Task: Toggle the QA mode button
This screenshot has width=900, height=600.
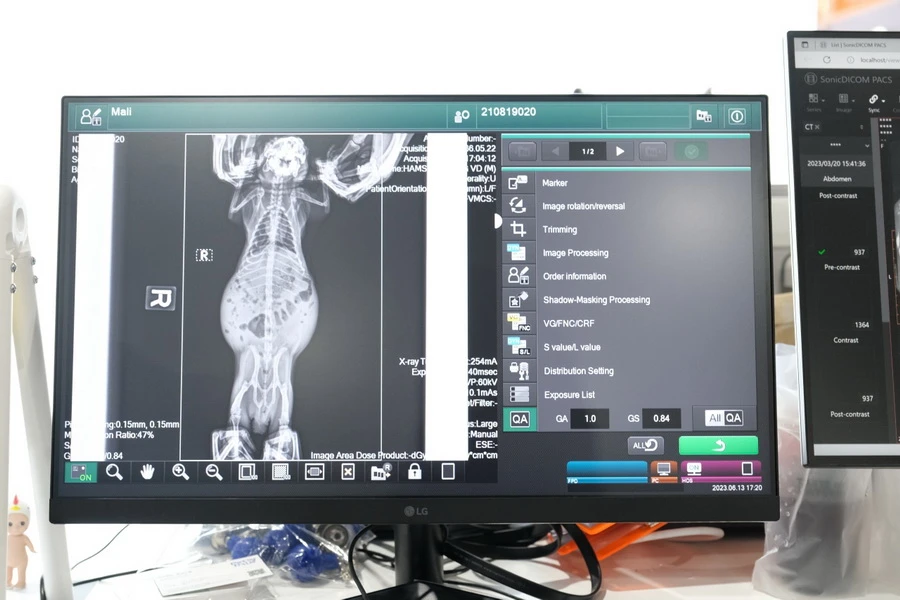Action: (519, 419)
